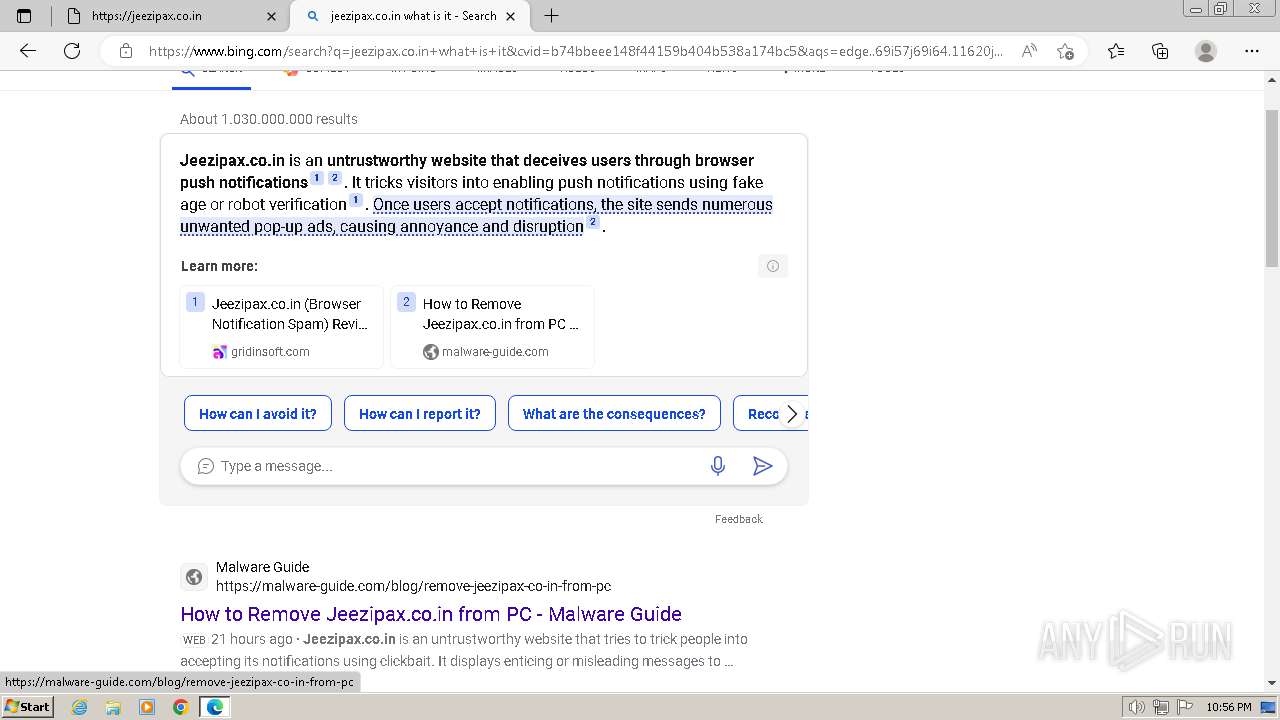The image size is (1280, 720).
Task: Open volume control in system tray
Action: click(x=1137, y=707)
